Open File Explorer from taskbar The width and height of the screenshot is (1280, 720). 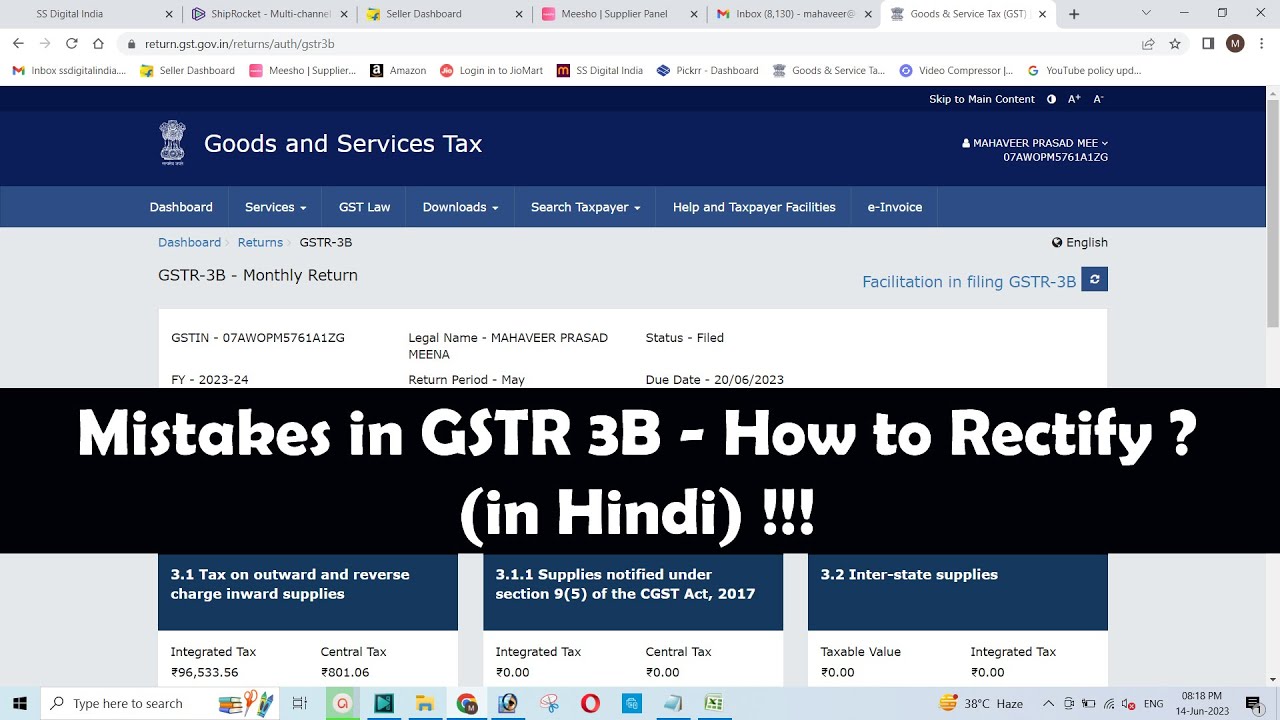tap(424, 703)
